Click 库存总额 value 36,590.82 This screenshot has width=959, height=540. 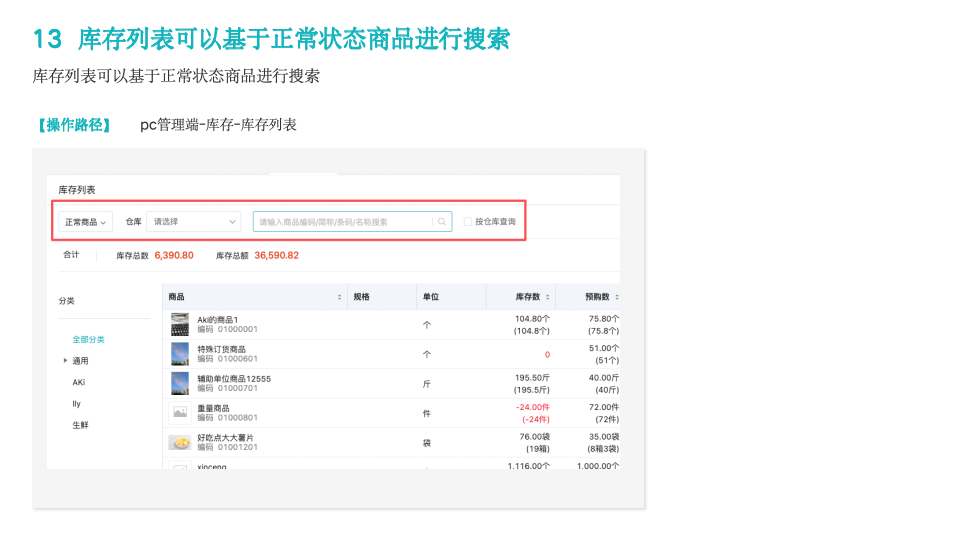pos(276,256)
